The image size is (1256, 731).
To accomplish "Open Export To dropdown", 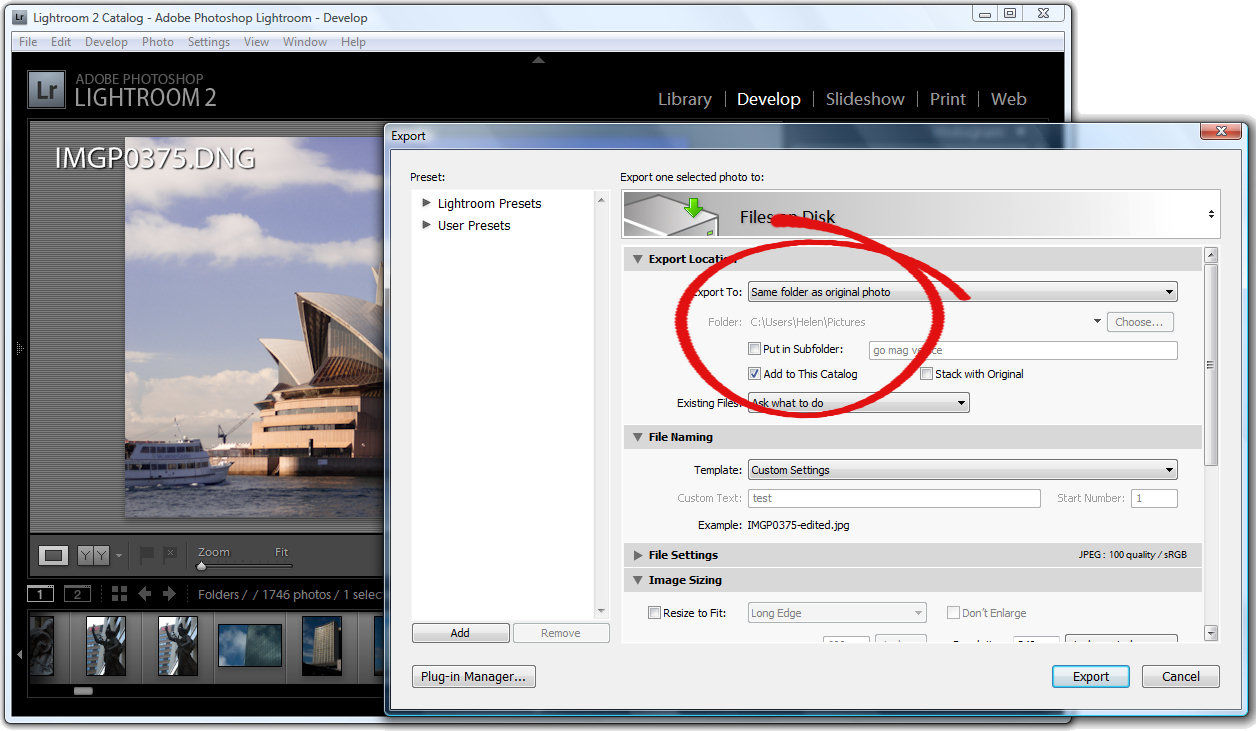I will coord(962,292).
